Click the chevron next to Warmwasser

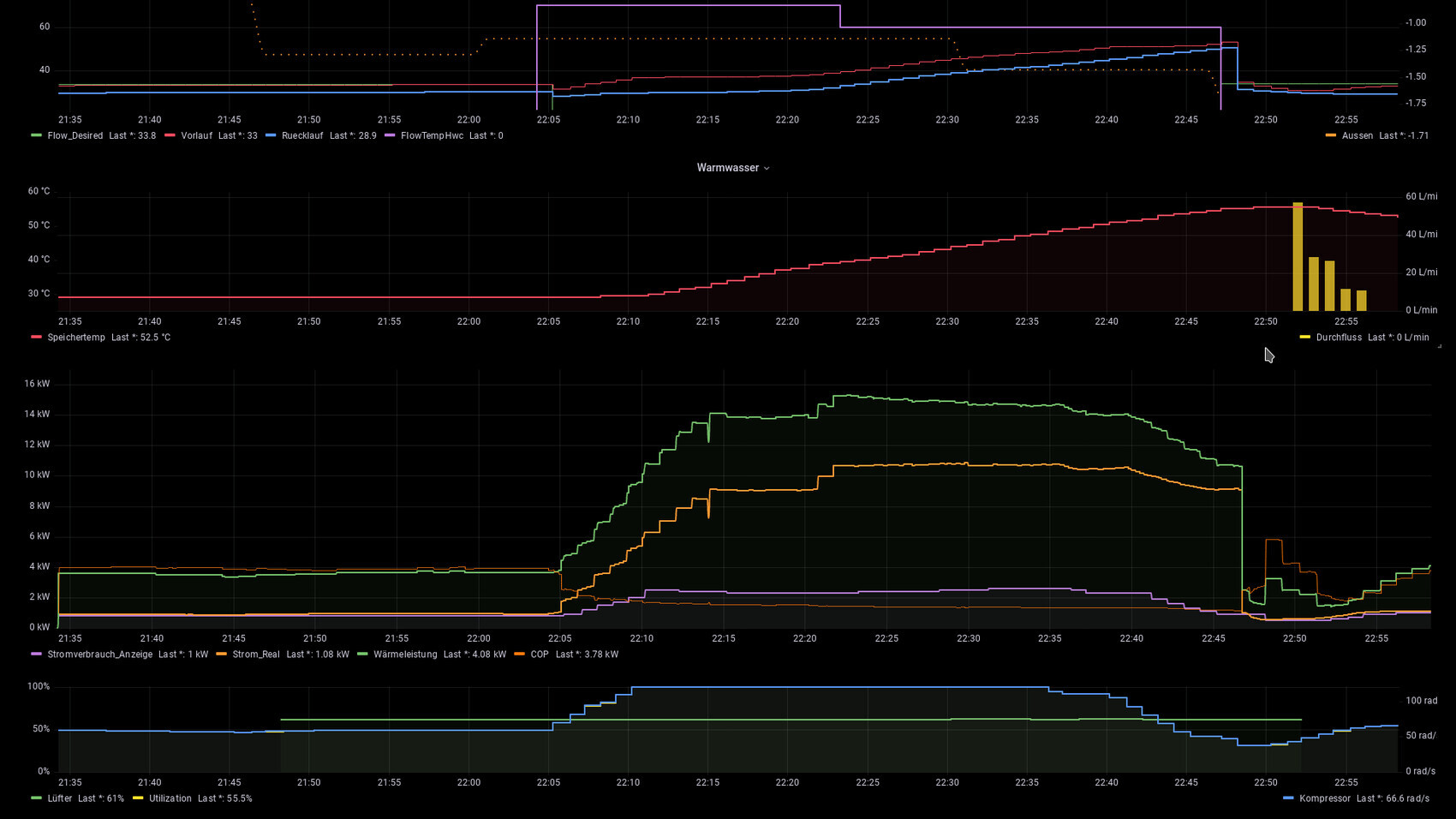pyautogui.click(x=767, y=169)
